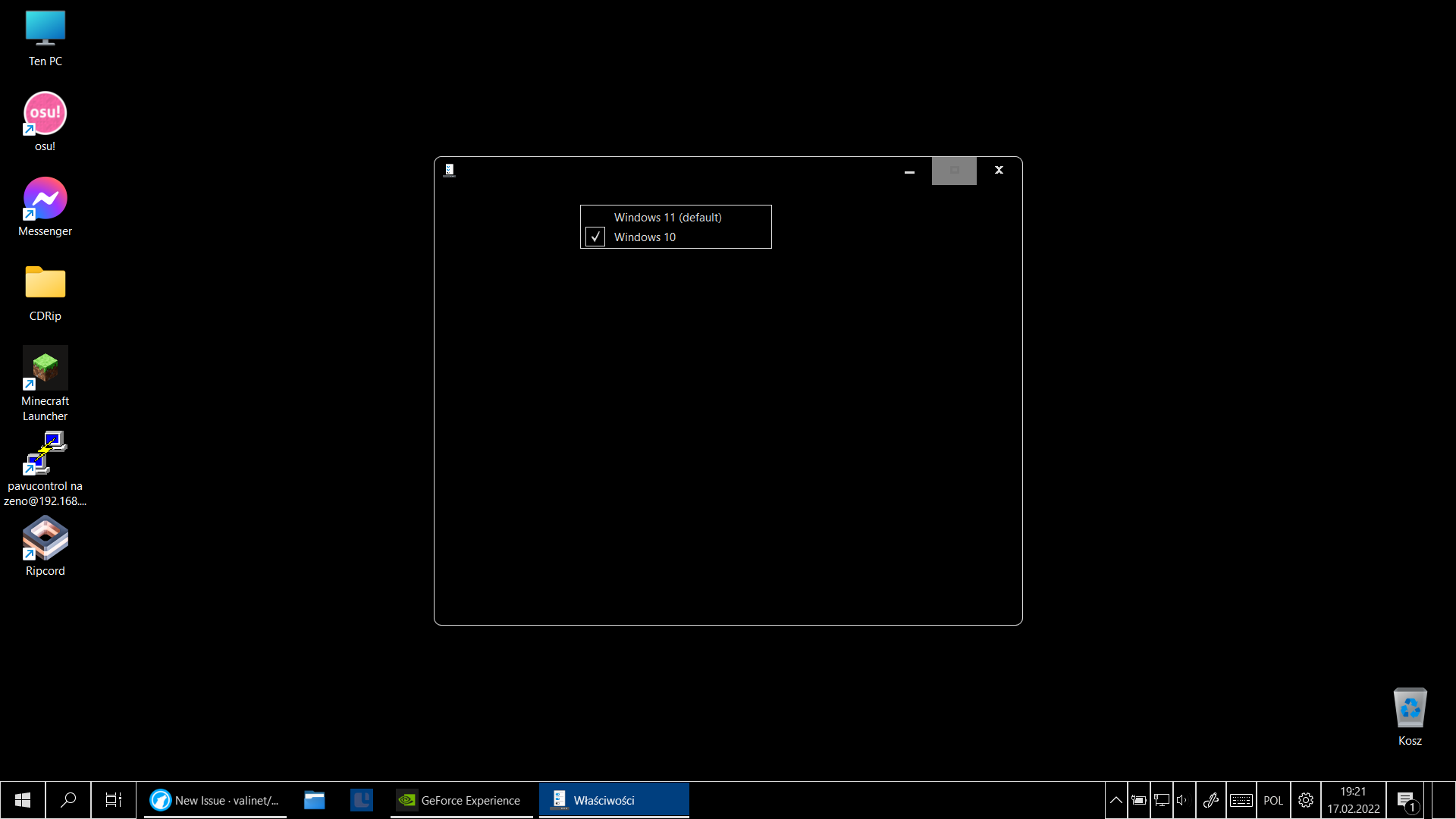Select the osu! desktop shortcut
Viewport: 1456px width, 819px height.
45,122
